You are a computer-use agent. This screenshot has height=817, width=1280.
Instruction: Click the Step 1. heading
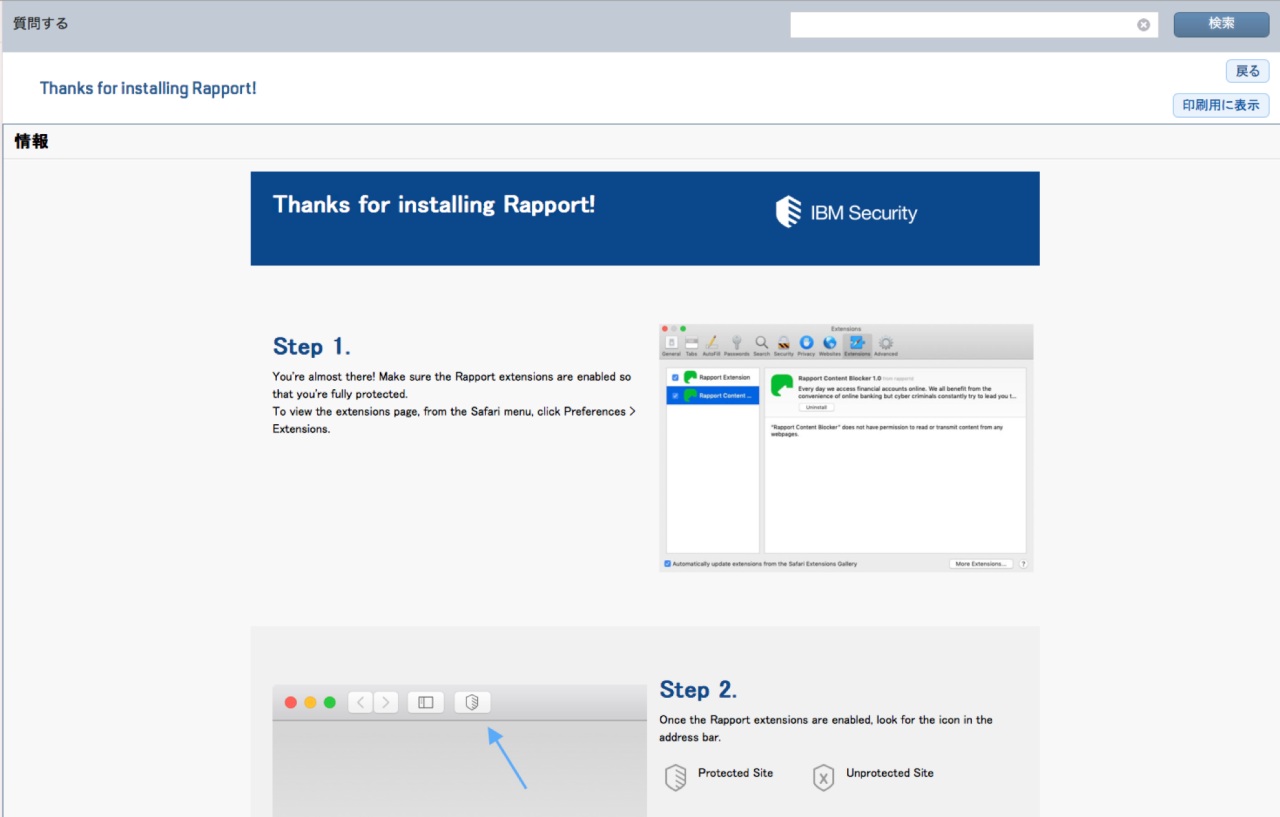pos(312,347)
